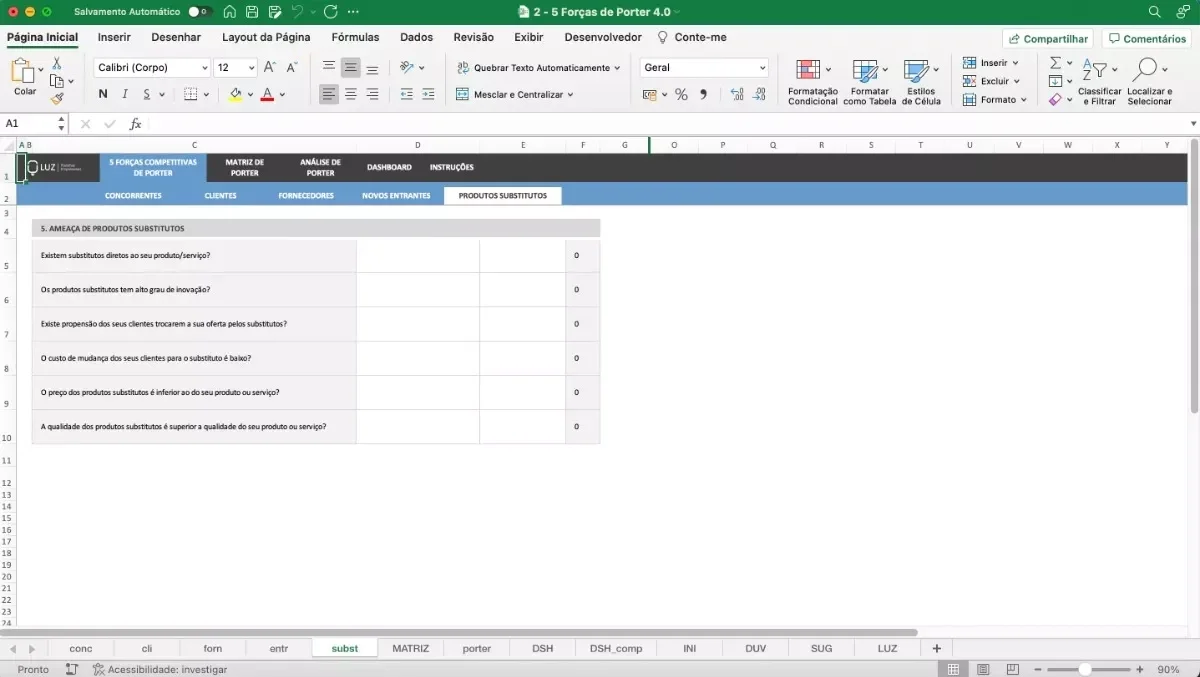Click the Colar paste icon
The image size is (1200, 677).
click(23, 72)
